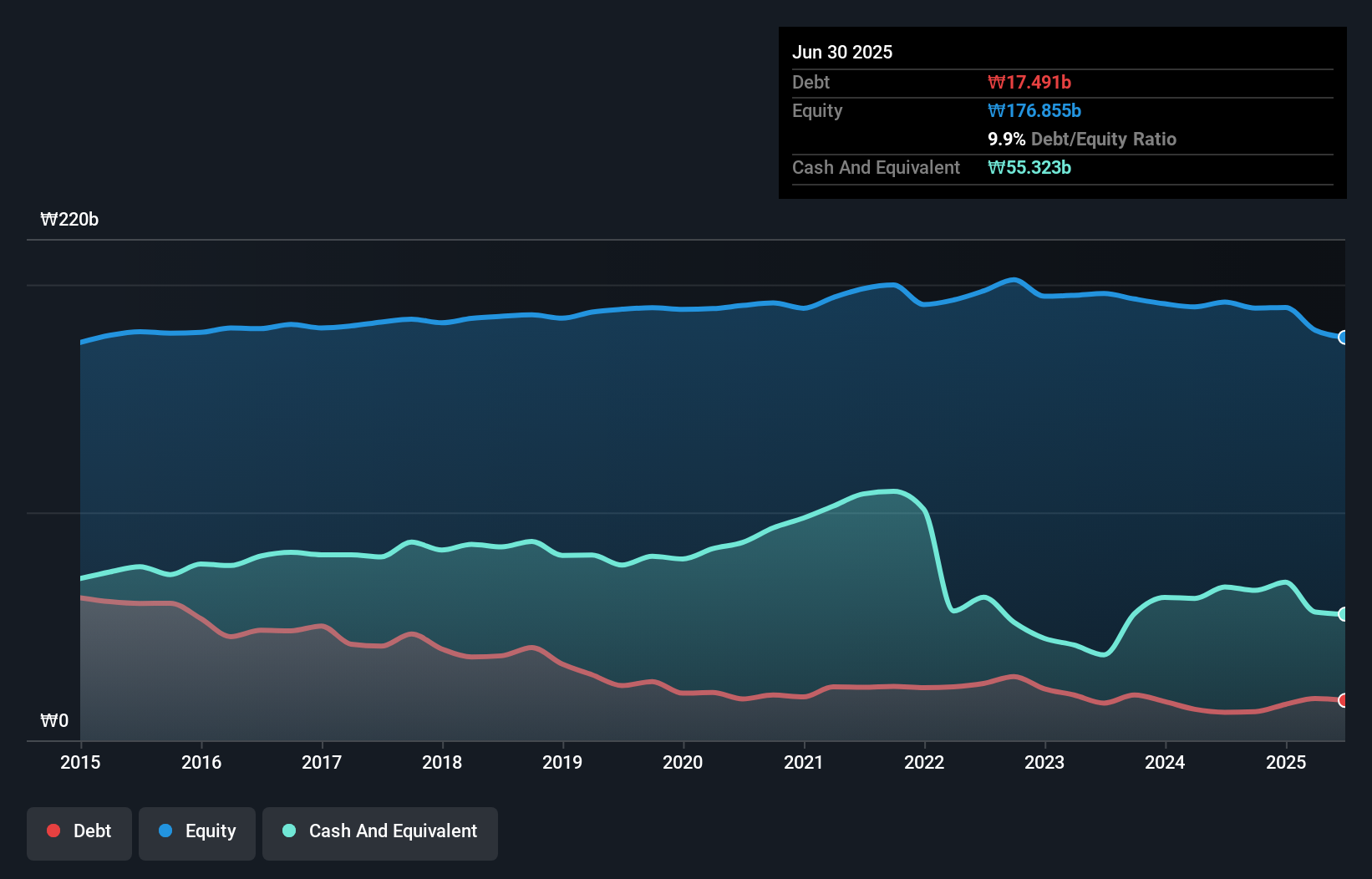Click the ₩0 baseline label
This screenshot has width=1372, height=879.
tap(55, 720)
